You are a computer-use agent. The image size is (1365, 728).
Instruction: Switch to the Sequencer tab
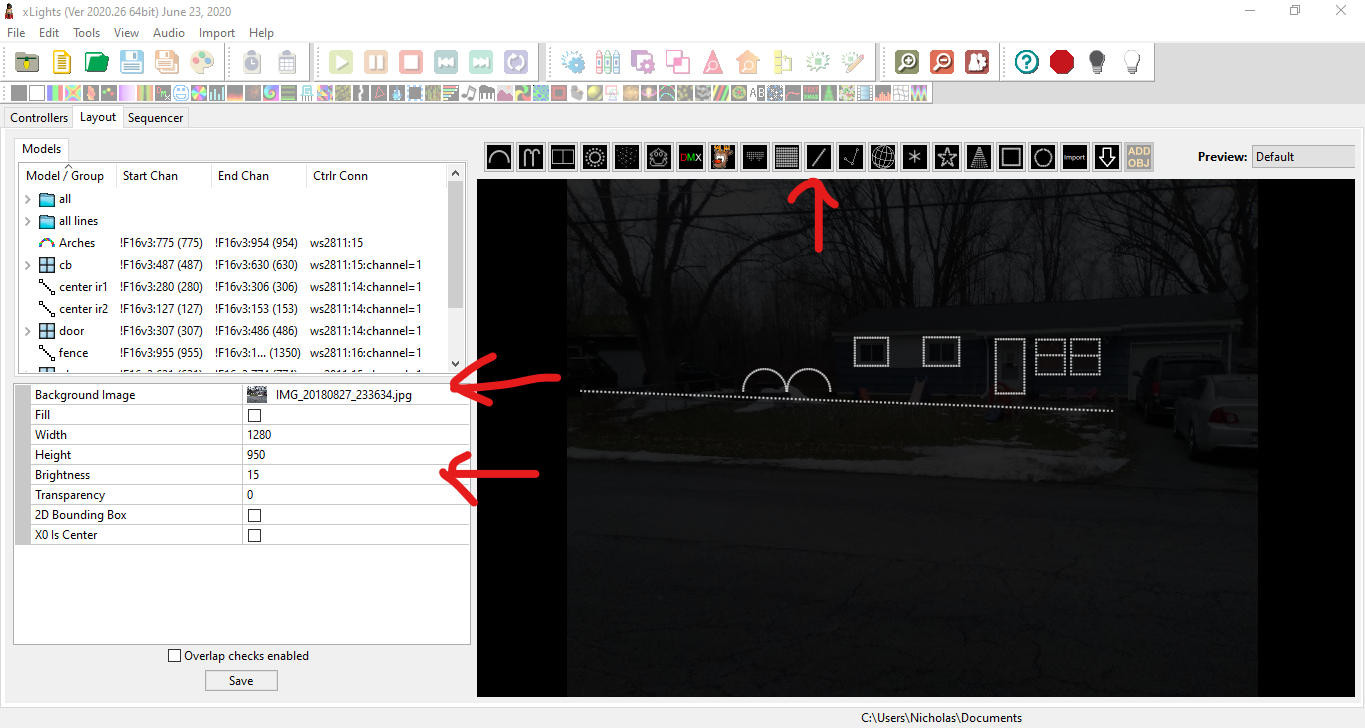point(155,117)
